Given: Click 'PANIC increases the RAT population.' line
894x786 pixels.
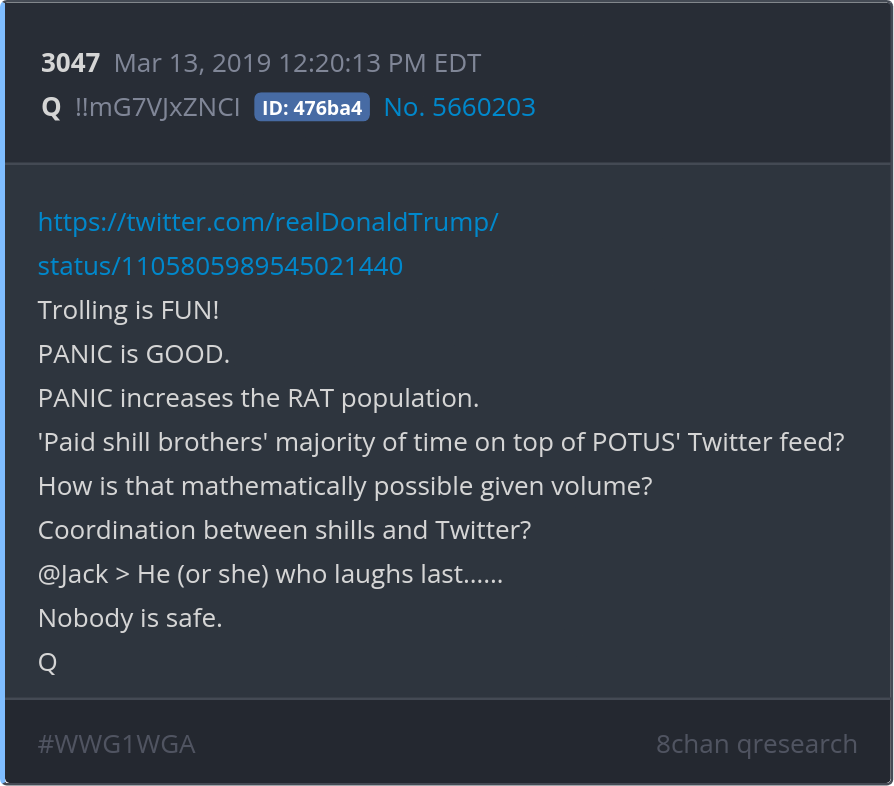Looking at the screenshot, I should tap(258, 398).
